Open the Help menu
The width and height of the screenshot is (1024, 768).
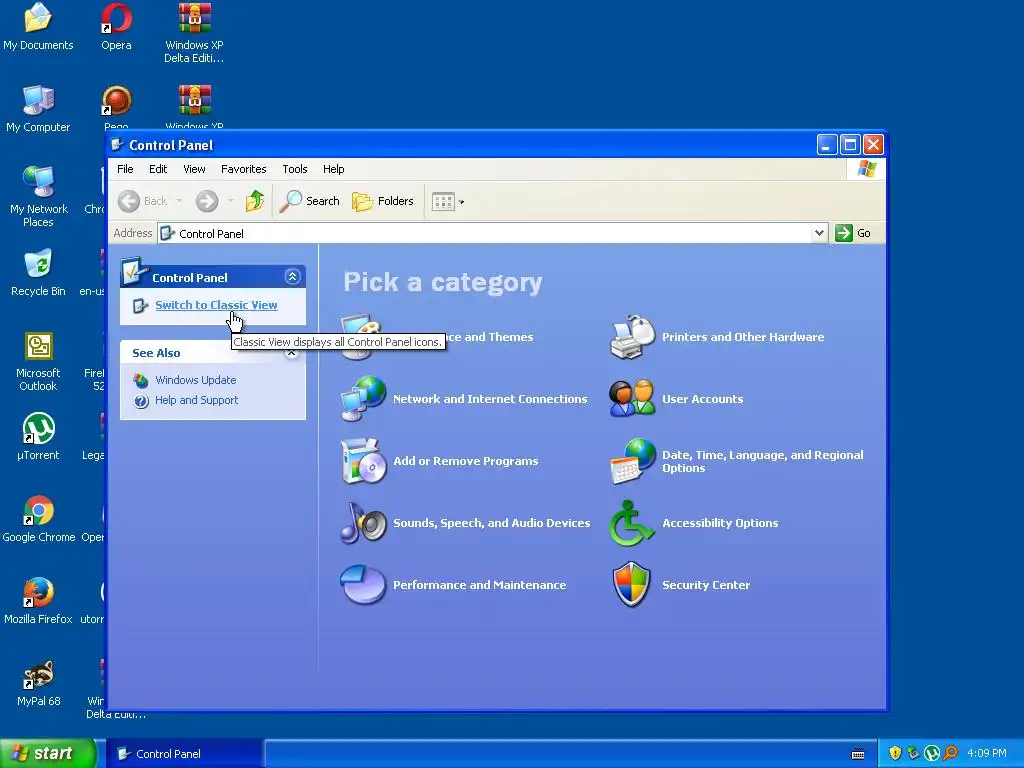coord(333,169)
